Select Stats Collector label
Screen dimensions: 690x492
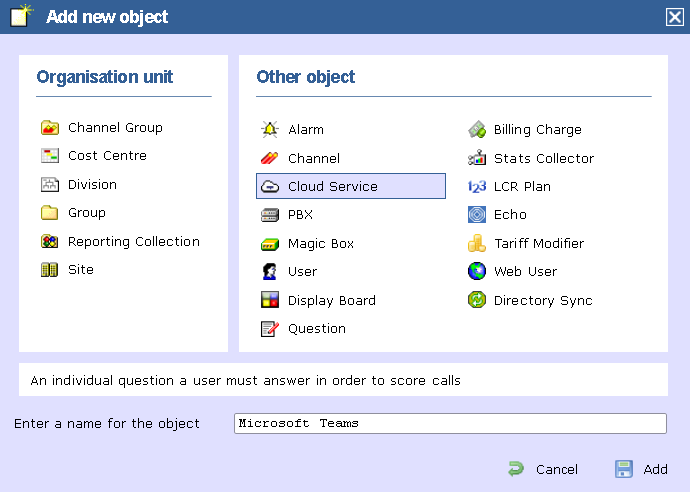[544, 158]
